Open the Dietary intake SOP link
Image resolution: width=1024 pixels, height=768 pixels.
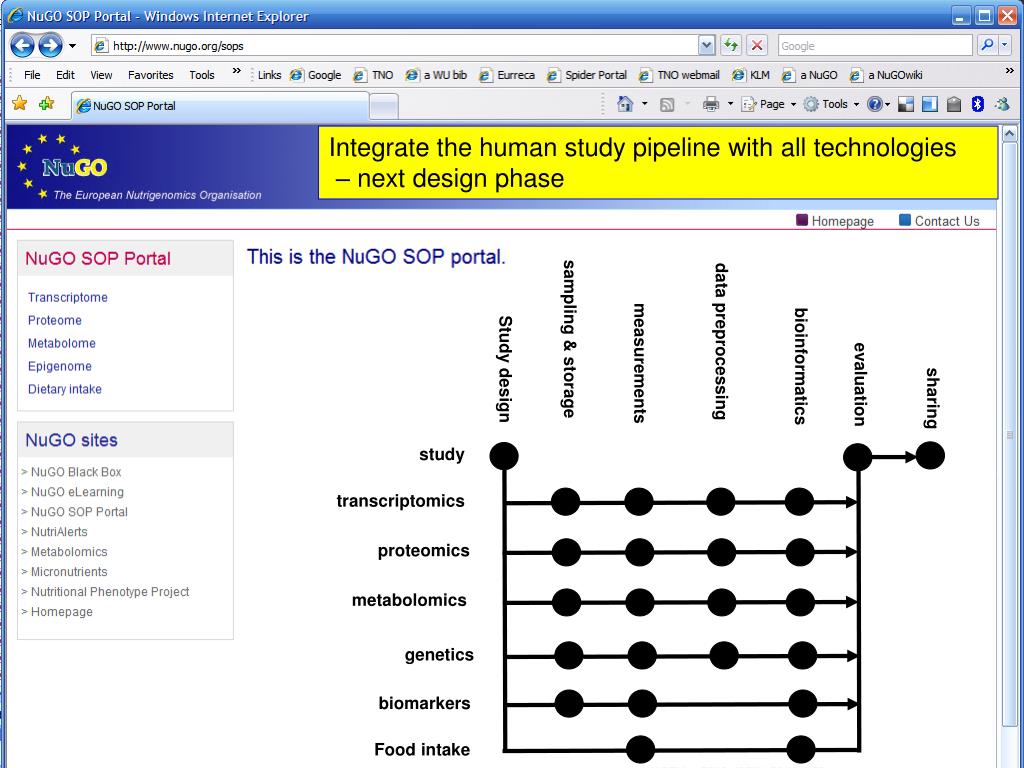tap(65, 389)
